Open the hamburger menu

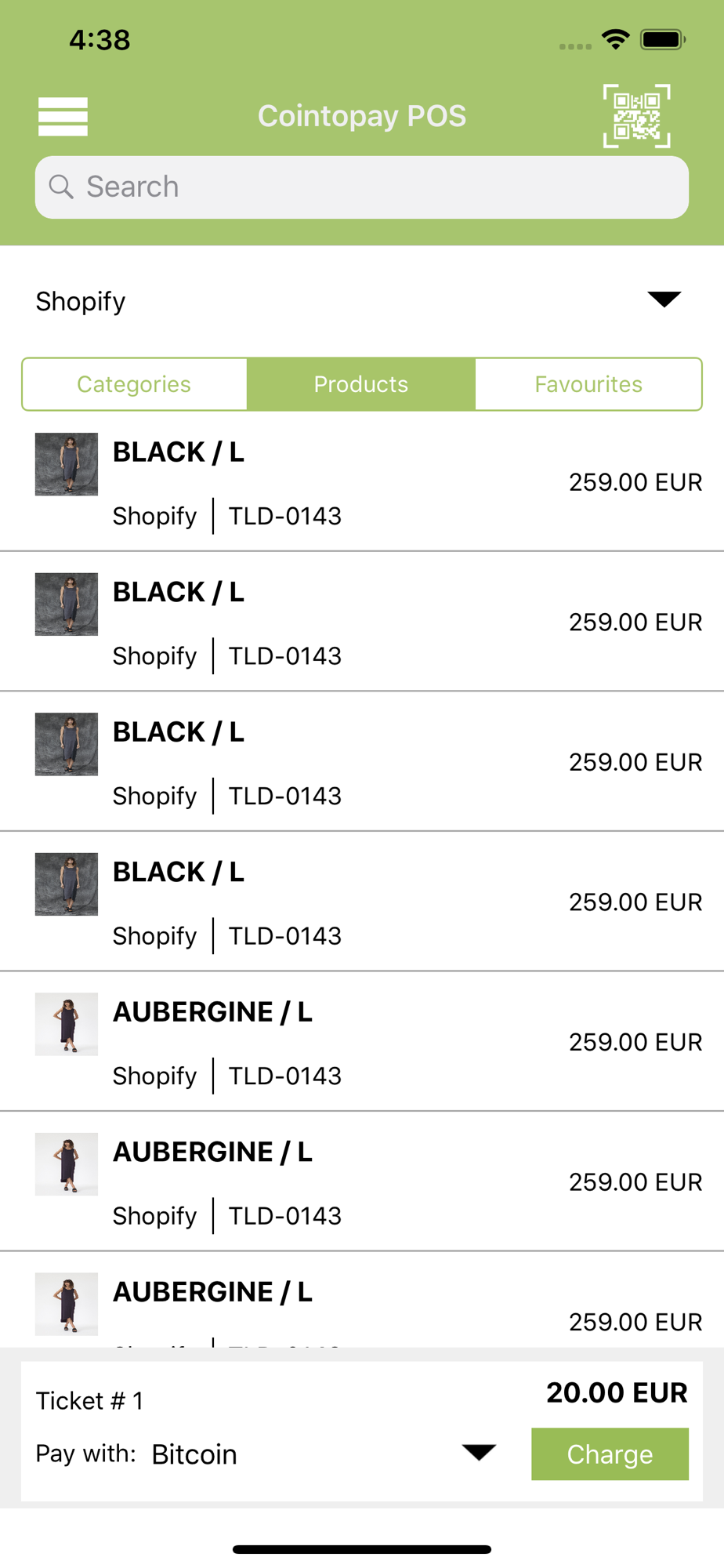coord(63,116)
